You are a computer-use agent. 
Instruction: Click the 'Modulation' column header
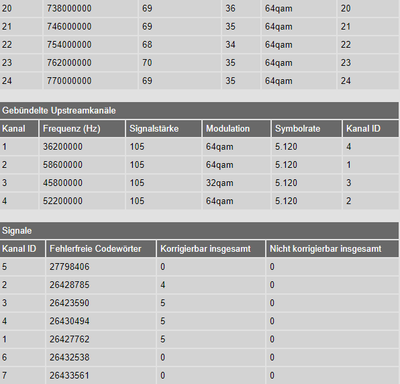pos(236,129)
